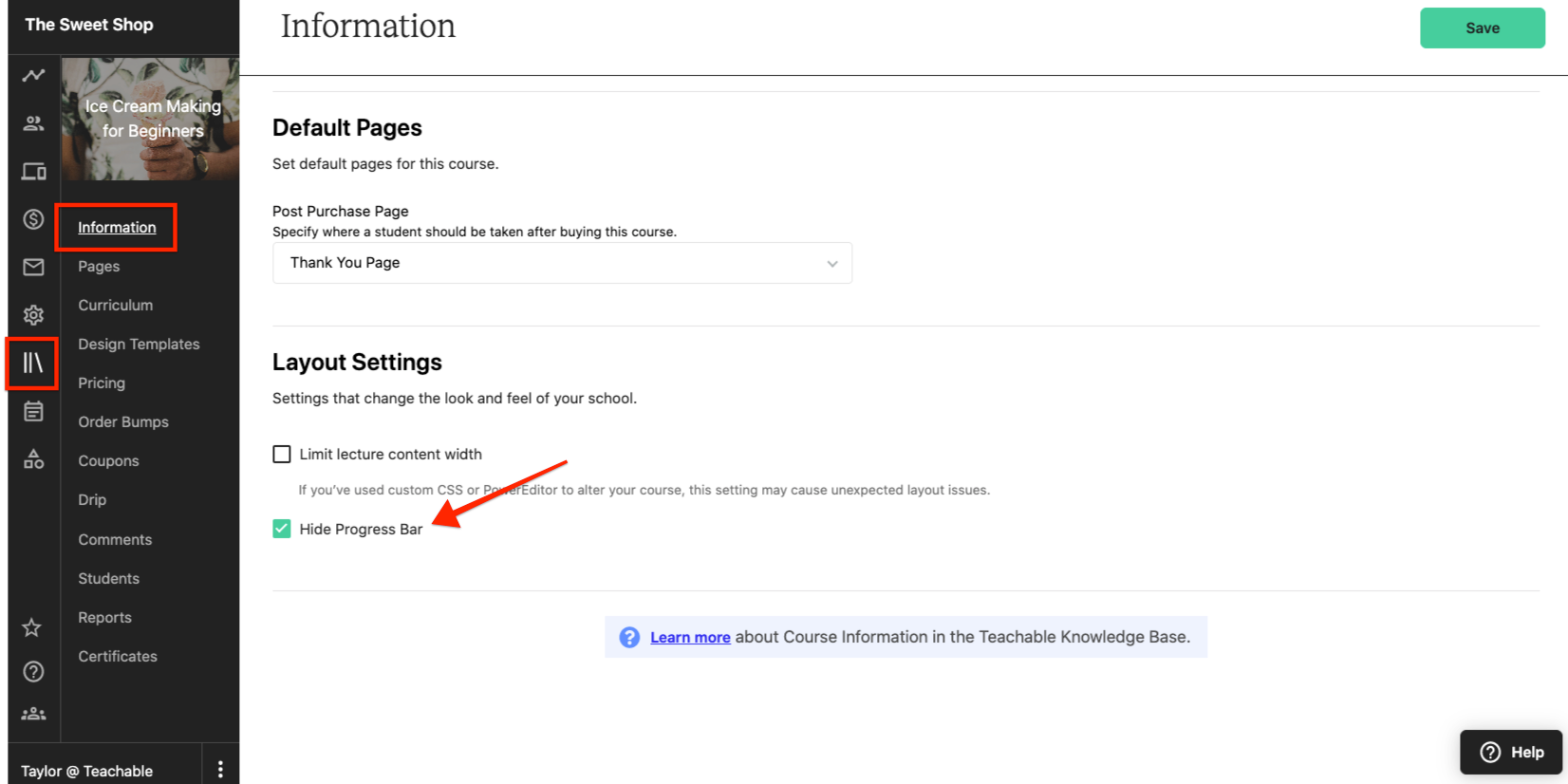Open the Curriculum menu item

tap(115, 305)
